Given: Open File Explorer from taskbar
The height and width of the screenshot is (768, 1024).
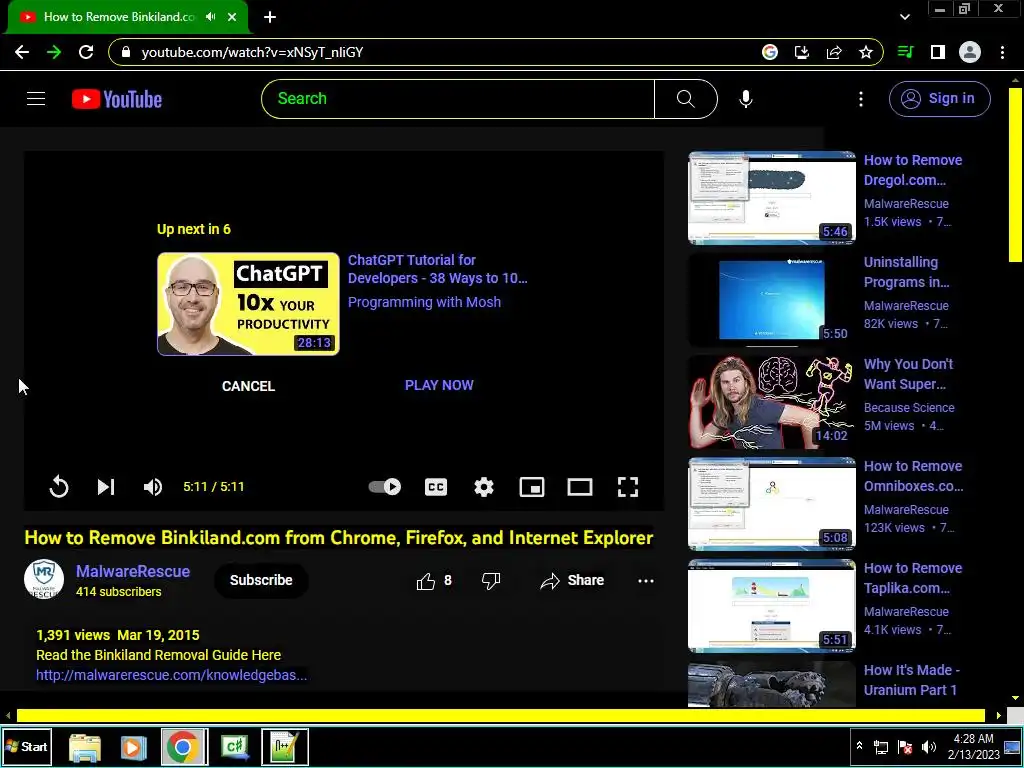Looking at the screenshot, I should tap(85, 746).
